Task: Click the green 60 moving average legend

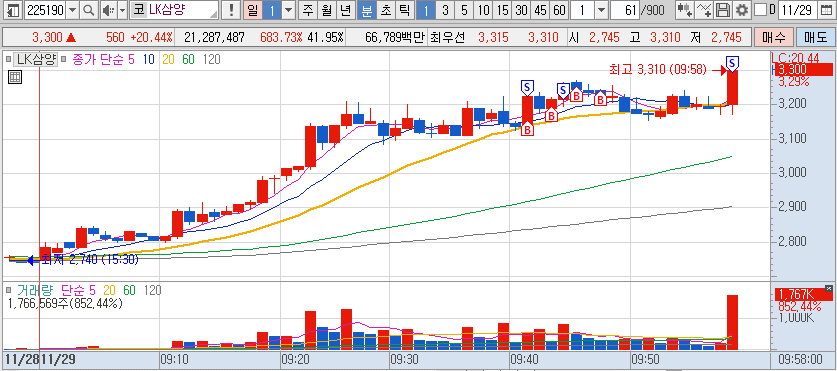Action: point(188,60)
